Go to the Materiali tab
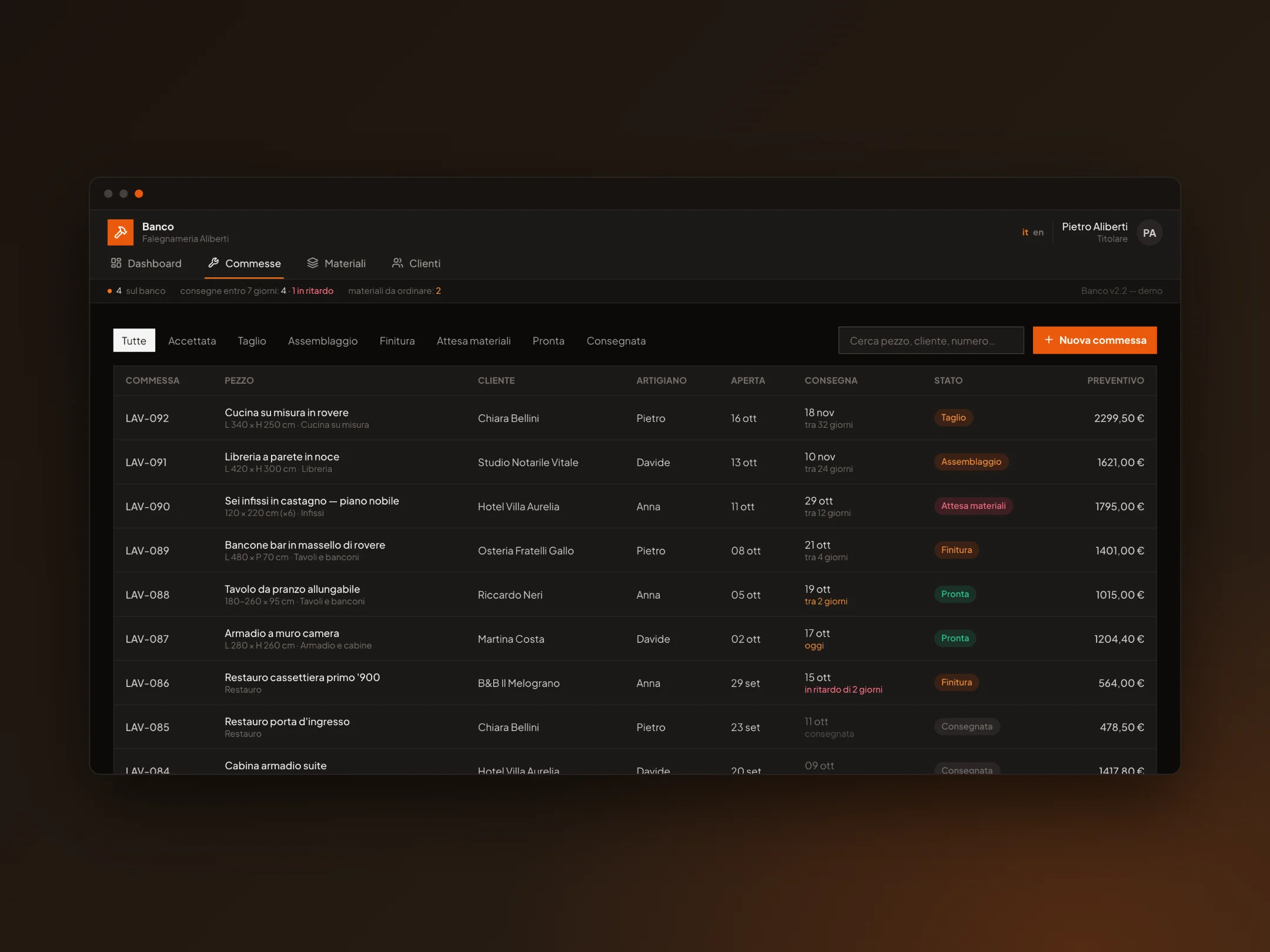This screenshot has width=1270, height=952. [x=336, y=263]
